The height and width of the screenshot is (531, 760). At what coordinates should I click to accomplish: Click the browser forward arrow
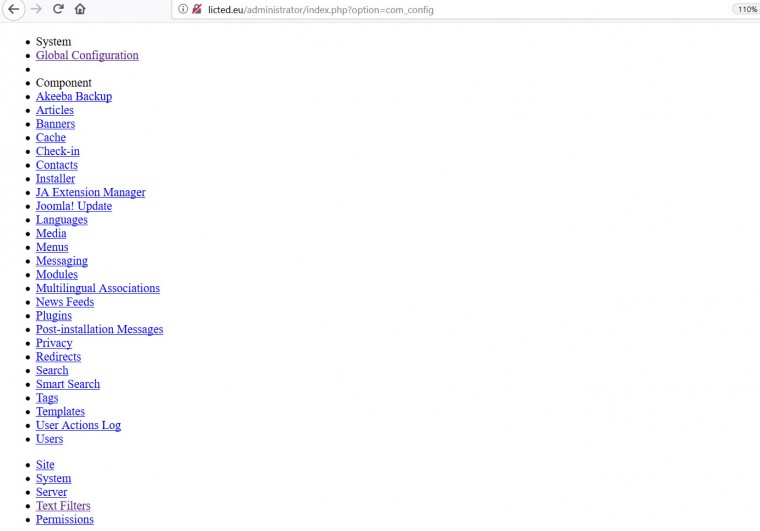36,9
